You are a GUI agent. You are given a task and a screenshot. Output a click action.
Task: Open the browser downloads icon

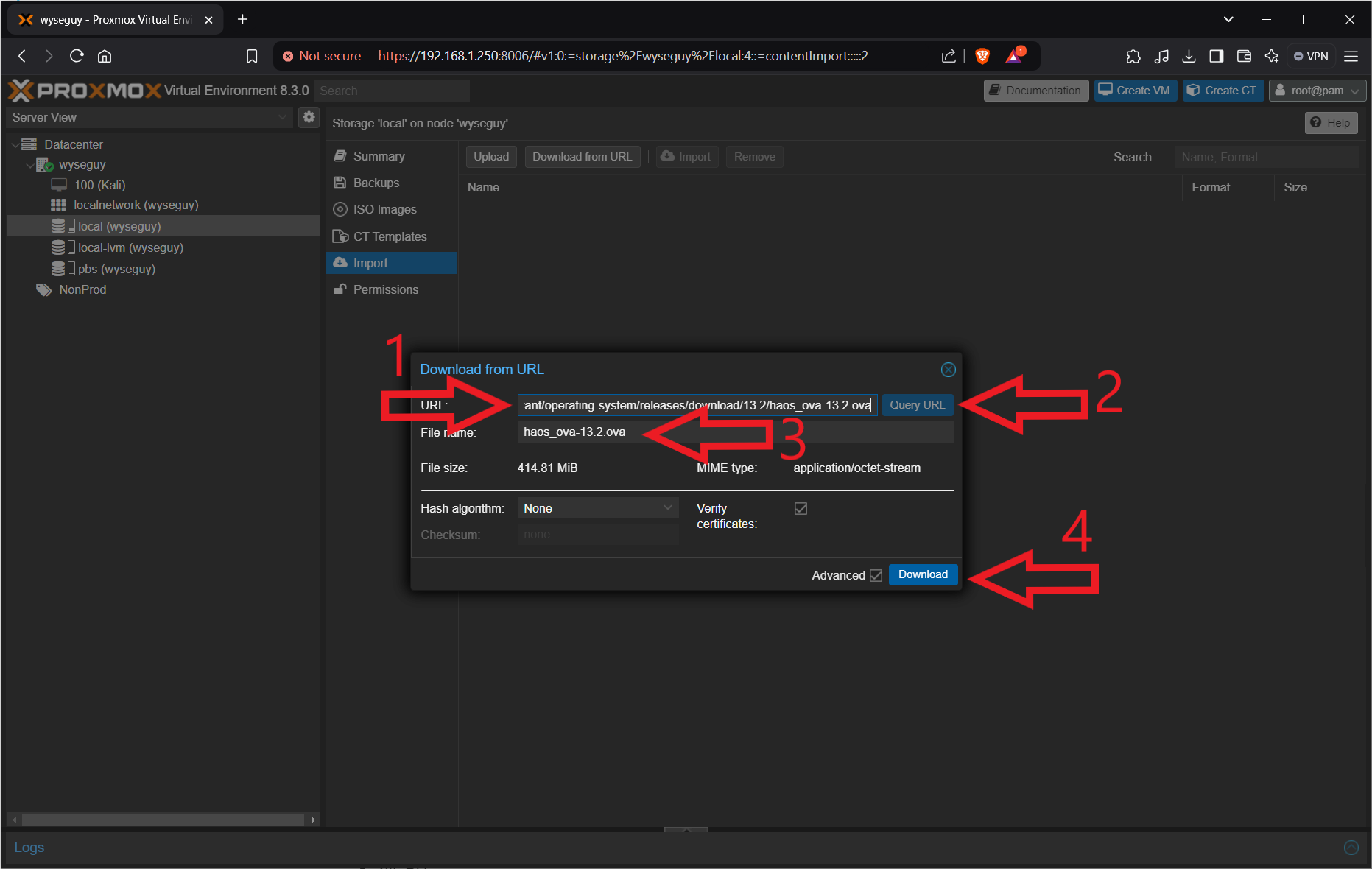tap(1189, 56)
